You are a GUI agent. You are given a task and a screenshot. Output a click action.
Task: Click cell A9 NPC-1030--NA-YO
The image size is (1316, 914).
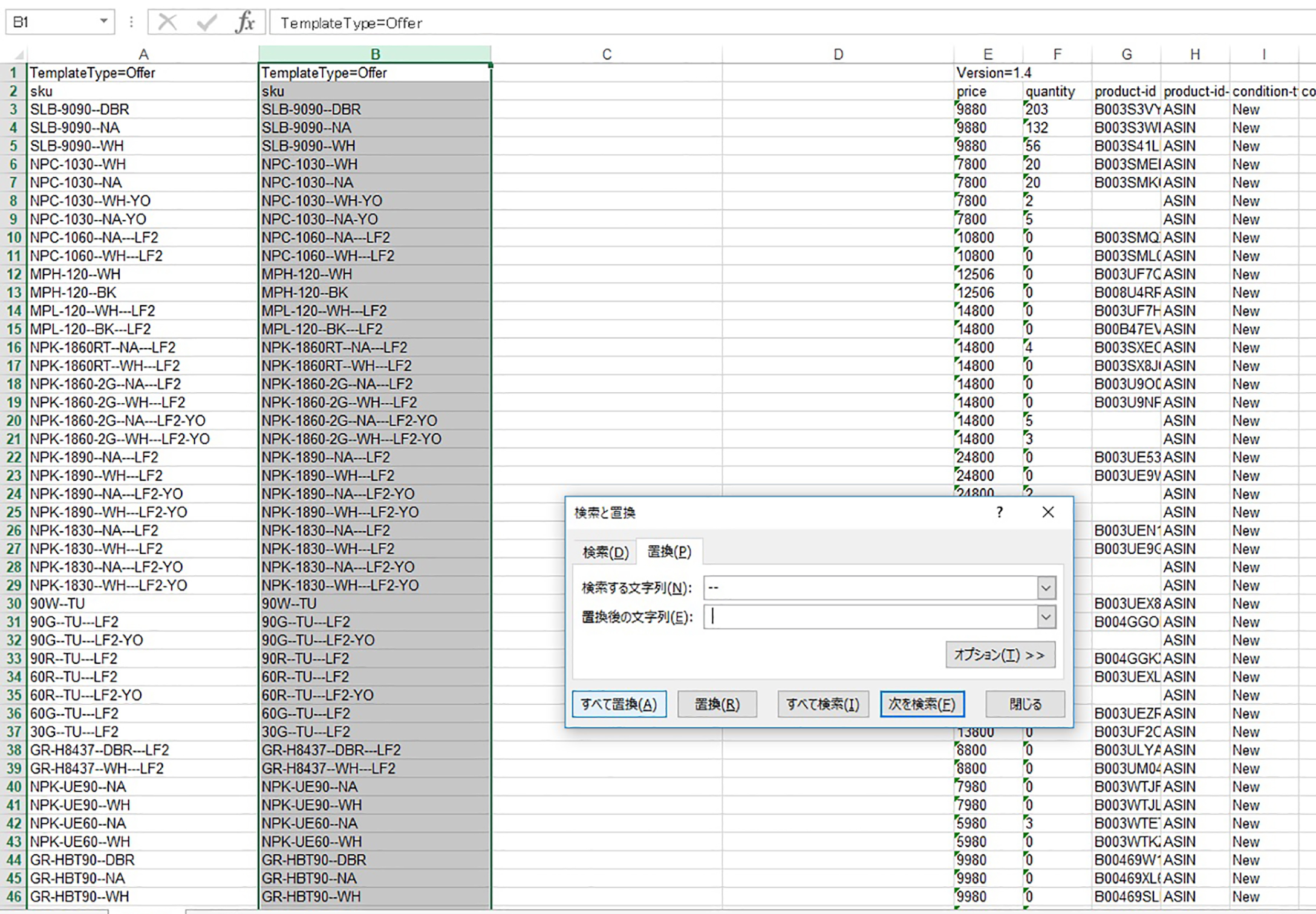point(143,219)
